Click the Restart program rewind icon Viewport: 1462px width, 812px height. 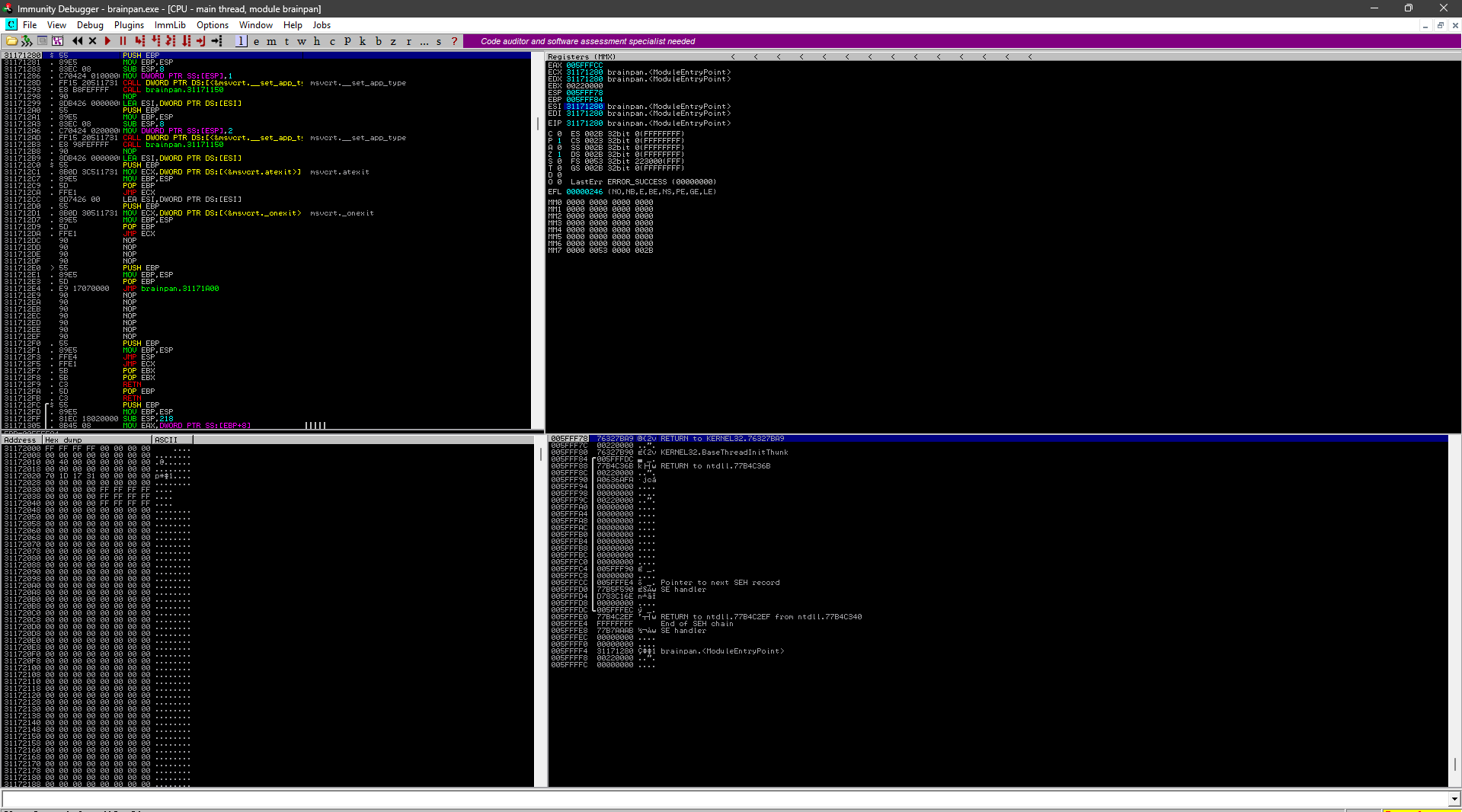tap(77, 41)
